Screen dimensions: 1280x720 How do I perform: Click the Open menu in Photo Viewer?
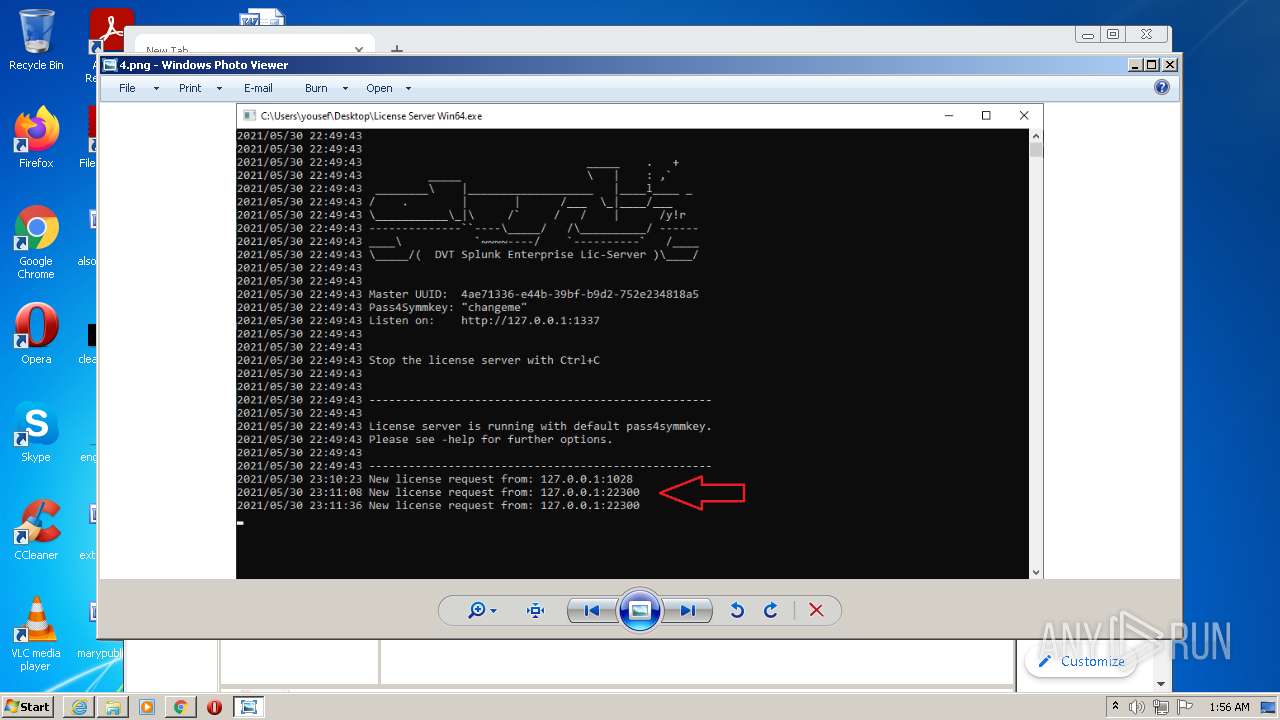click(x=379, y=88)
